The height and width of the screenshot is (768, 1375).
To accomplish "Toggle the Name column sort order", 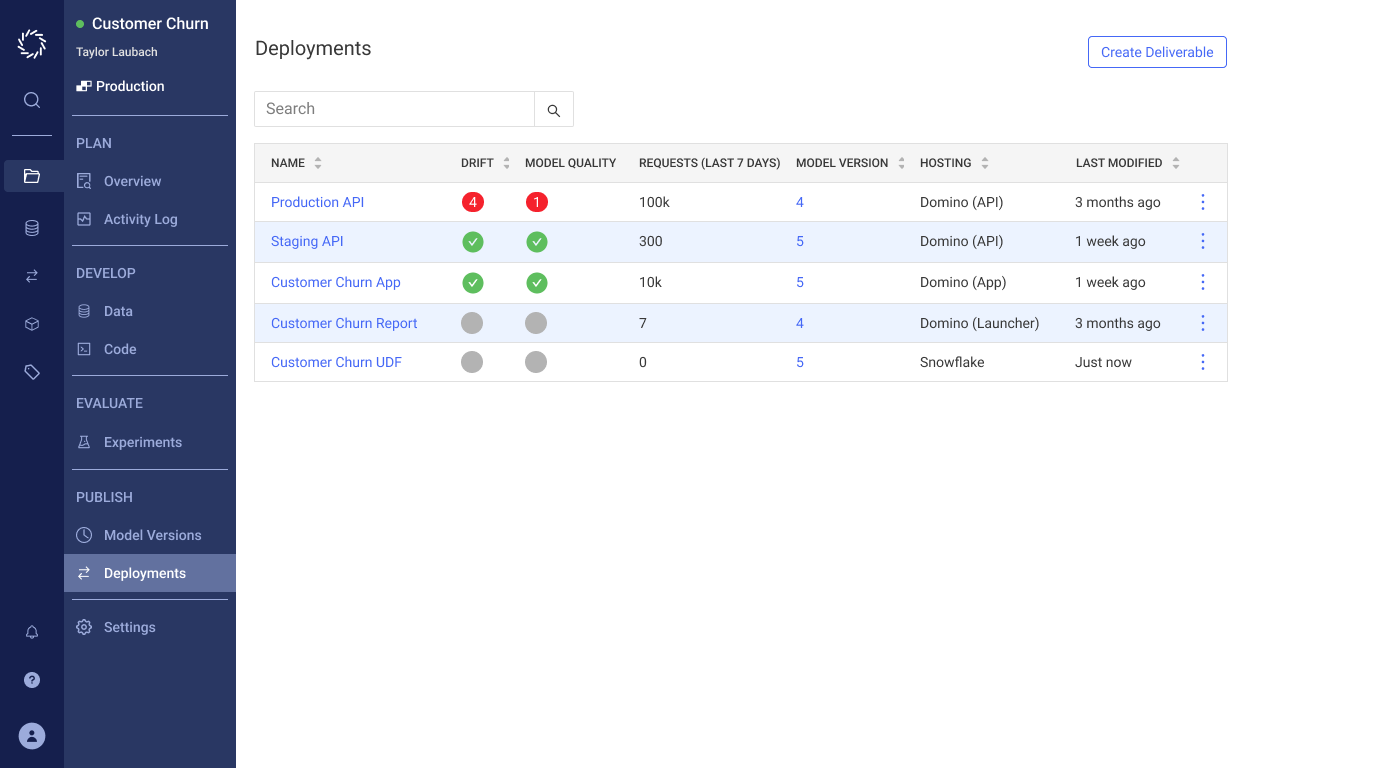I will click(318, 162).
